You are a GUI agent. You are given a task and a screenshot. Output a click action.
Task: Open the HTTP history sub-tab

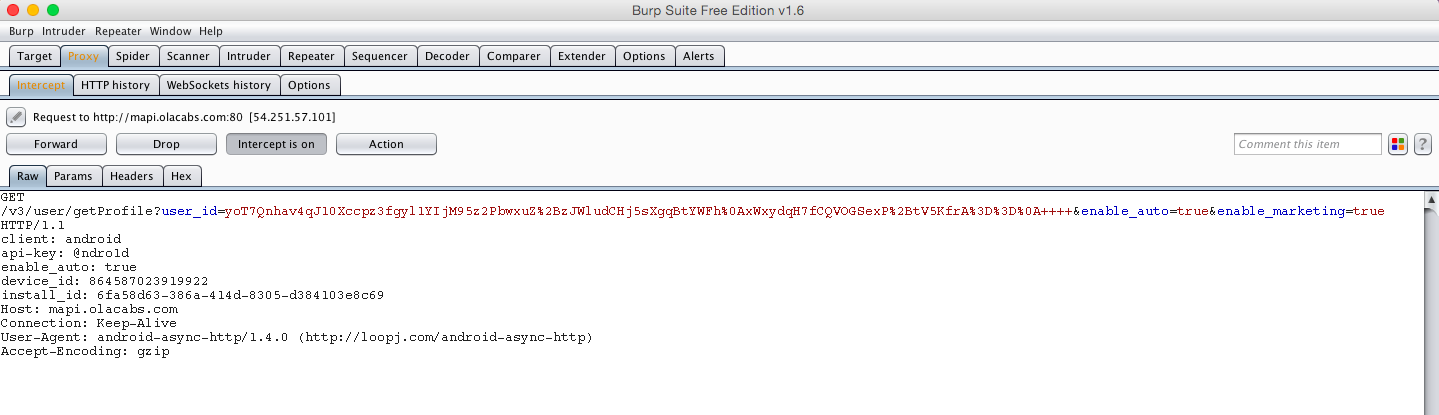click(x=116, y=85)
